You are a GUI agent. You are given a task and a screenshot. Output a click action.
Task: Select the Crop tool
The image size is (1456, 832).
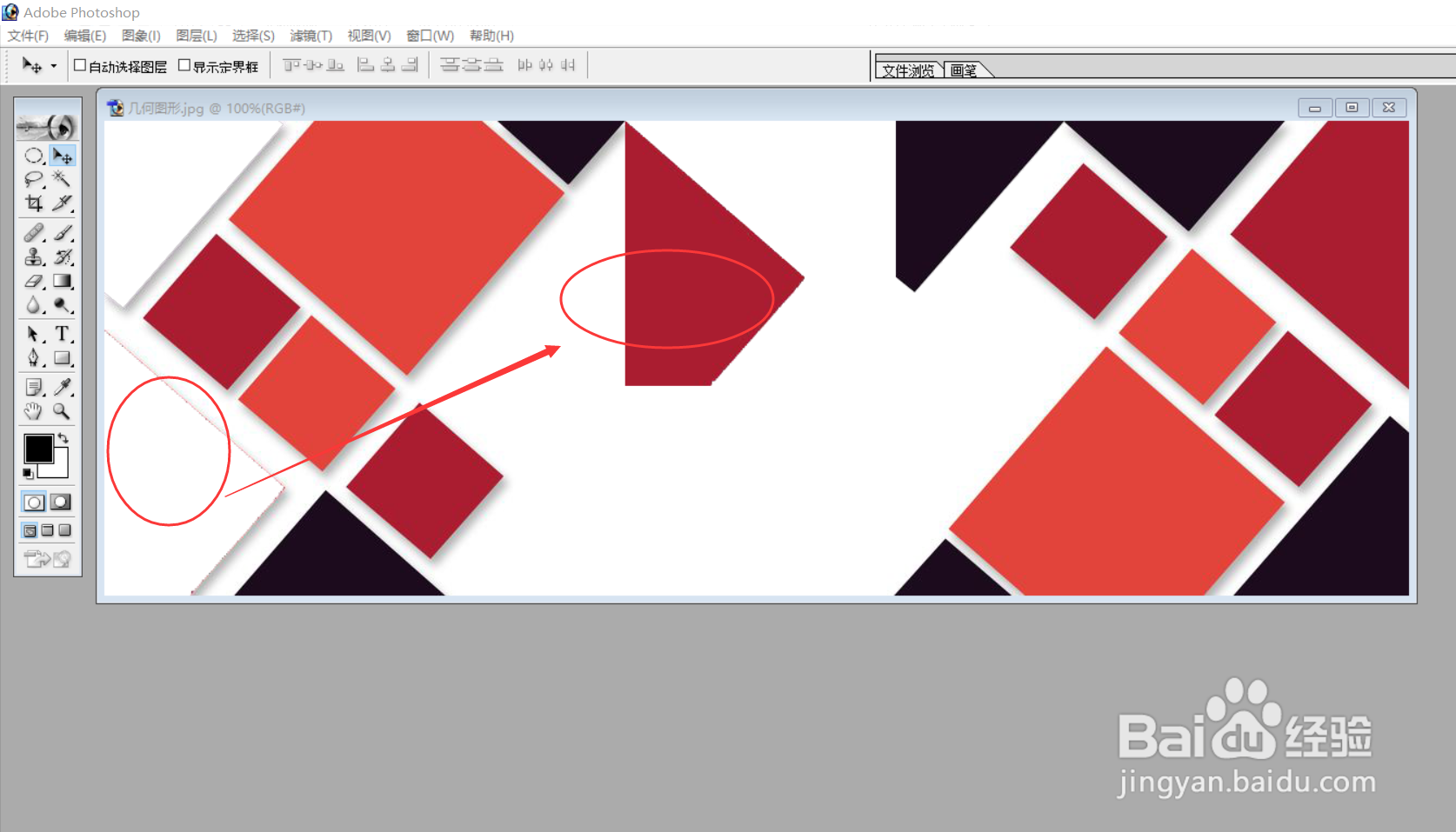click(34, 203)
